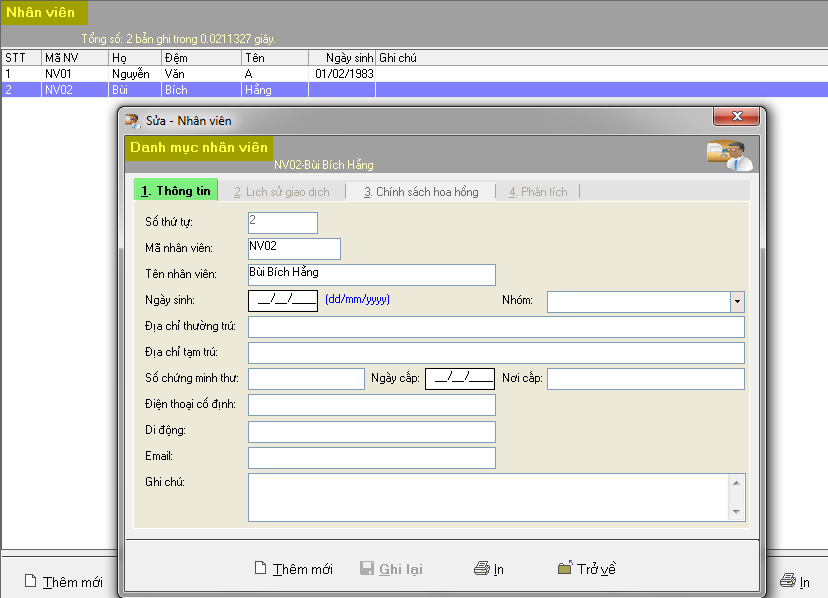Click the Ngày sinh date field

(283, 300)
